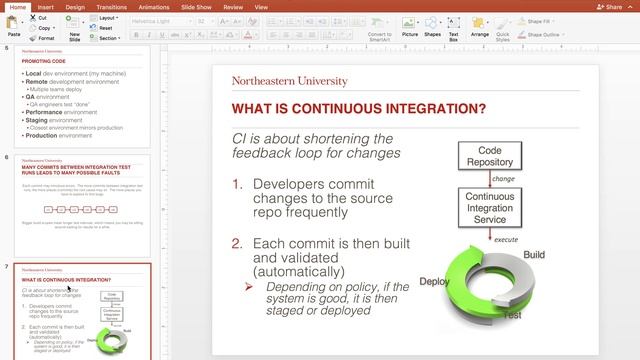This screenshot has height=360, width=640.
Task: Toggle Italic formatting
Action: point(149,35)
